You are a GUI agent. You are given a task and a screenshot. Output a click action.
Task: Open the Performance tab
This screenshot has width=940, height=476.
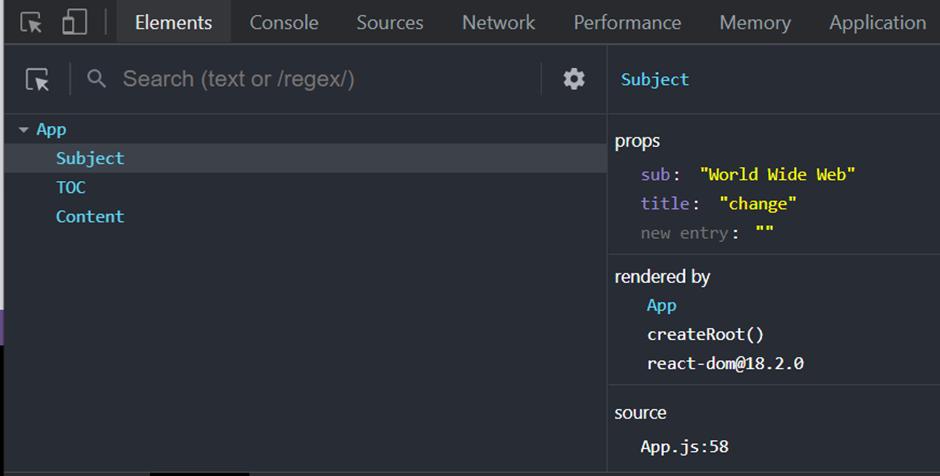[x=627, y=22]
